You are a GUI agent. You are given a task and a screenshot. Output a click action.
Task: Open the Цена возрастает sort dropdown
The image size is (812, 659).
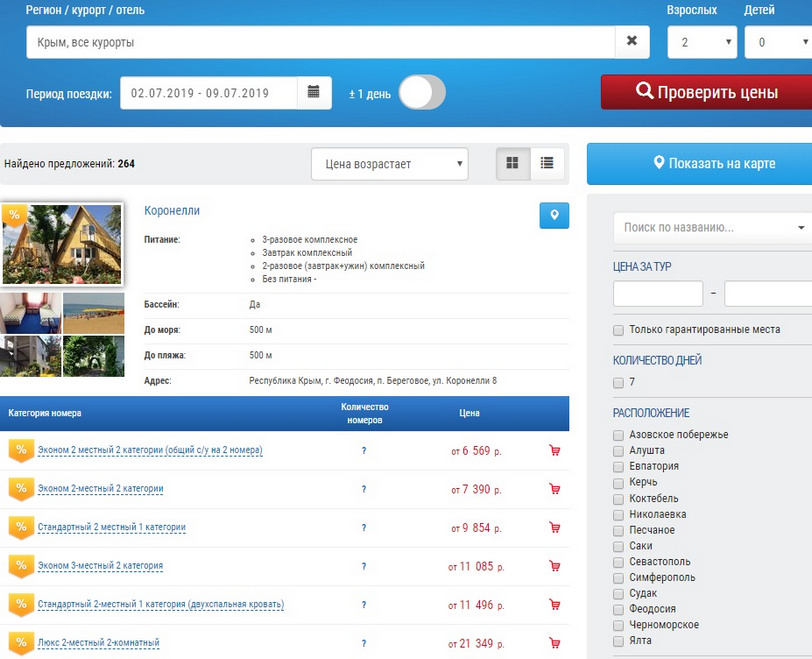point(390,164)
